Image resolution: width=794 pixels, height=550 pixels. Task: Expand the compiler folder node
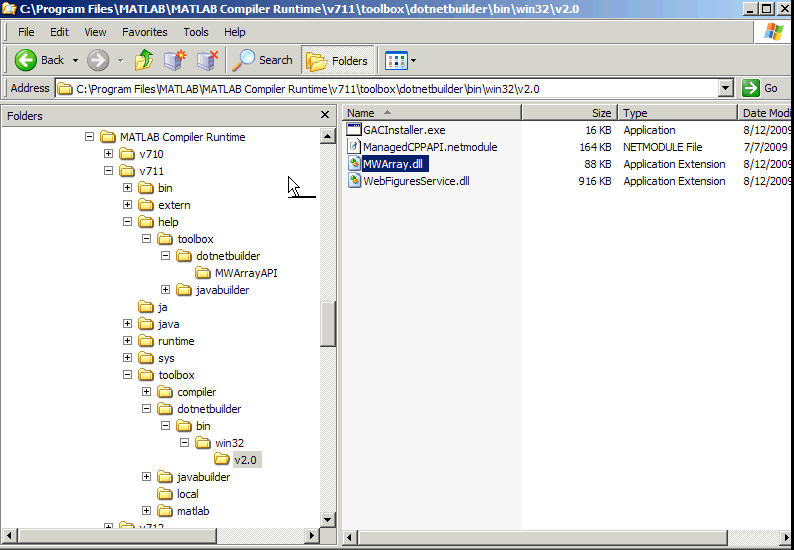pos(146,391)
